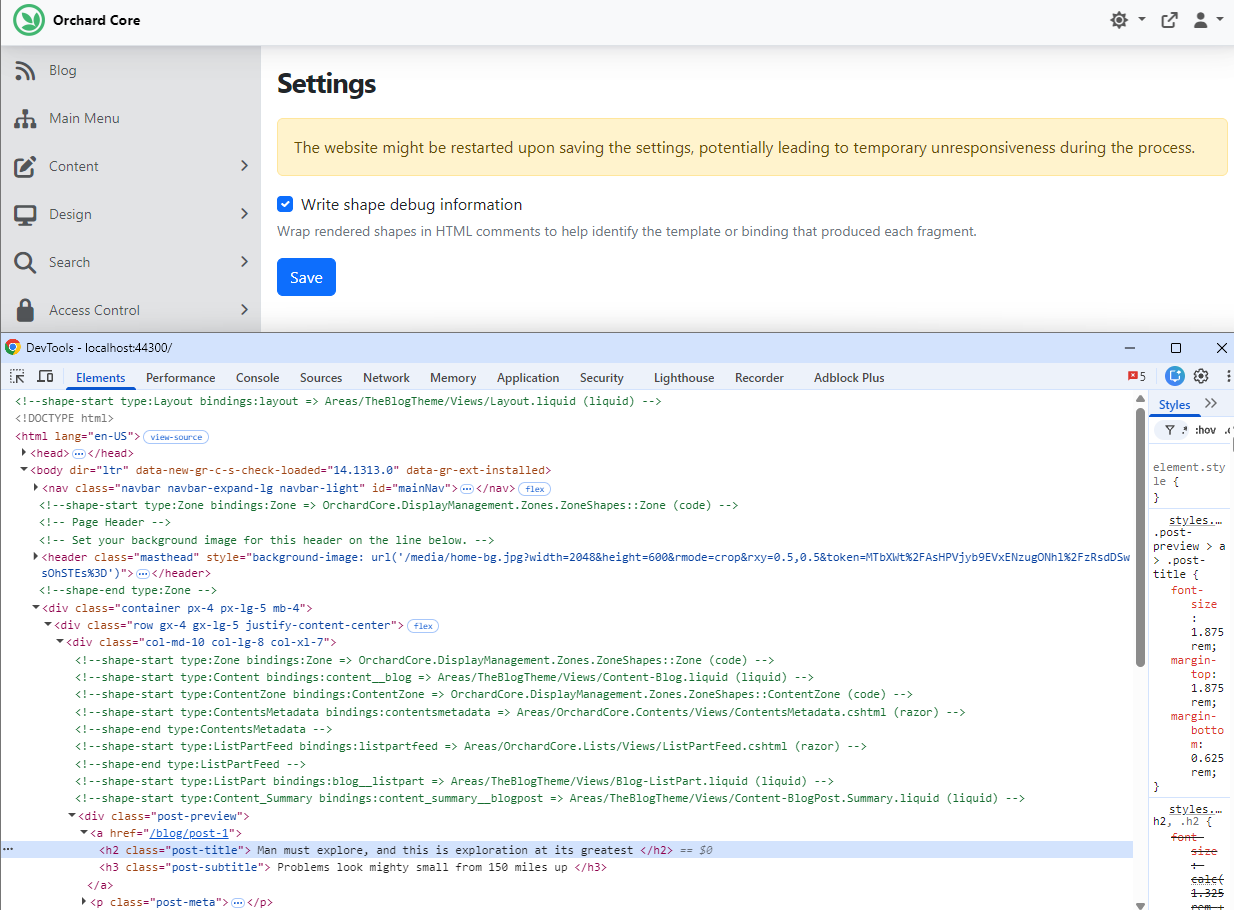Click the view-source badge on html element
Viewport: 1234px width, 910px height.
click(x=176, y=437)
